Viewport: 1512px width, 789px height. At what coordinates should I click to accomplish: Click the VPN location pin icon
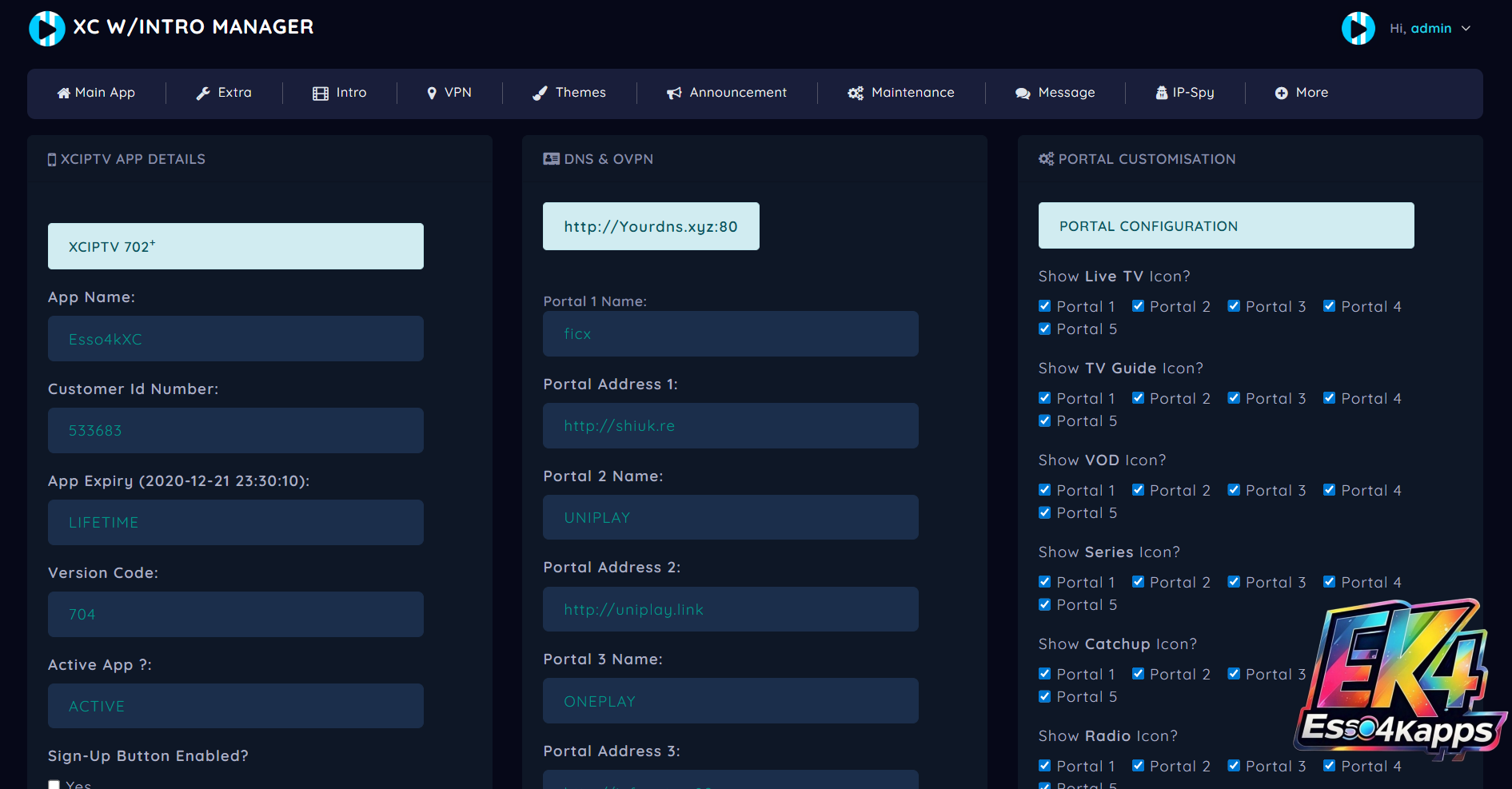pos(432,94)
